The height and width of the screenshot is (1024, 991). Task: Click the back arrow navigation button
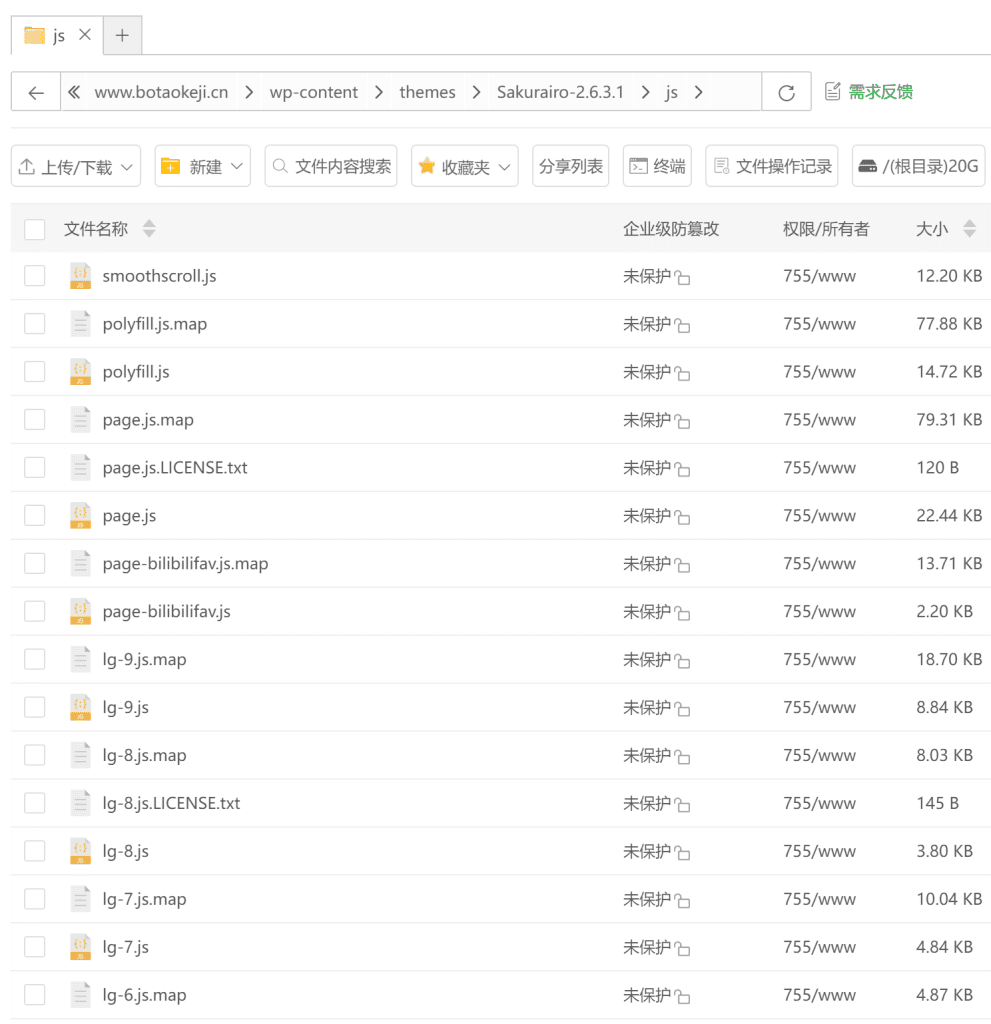(36, 92)
